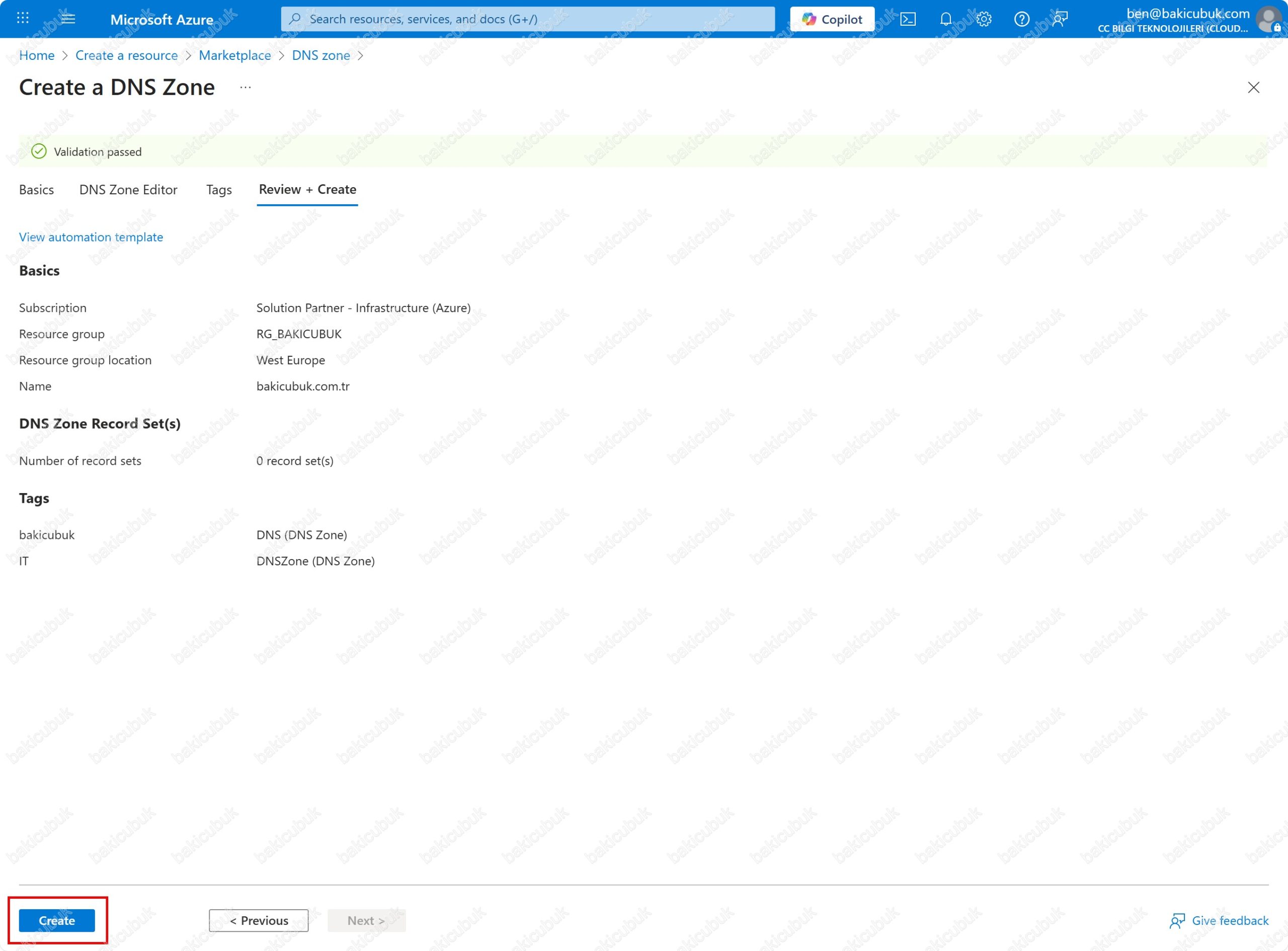The width and height of the screenshot is (1288, 951).
Task: Launch Cloud Shell from the top bar
Action: (908, 19)
